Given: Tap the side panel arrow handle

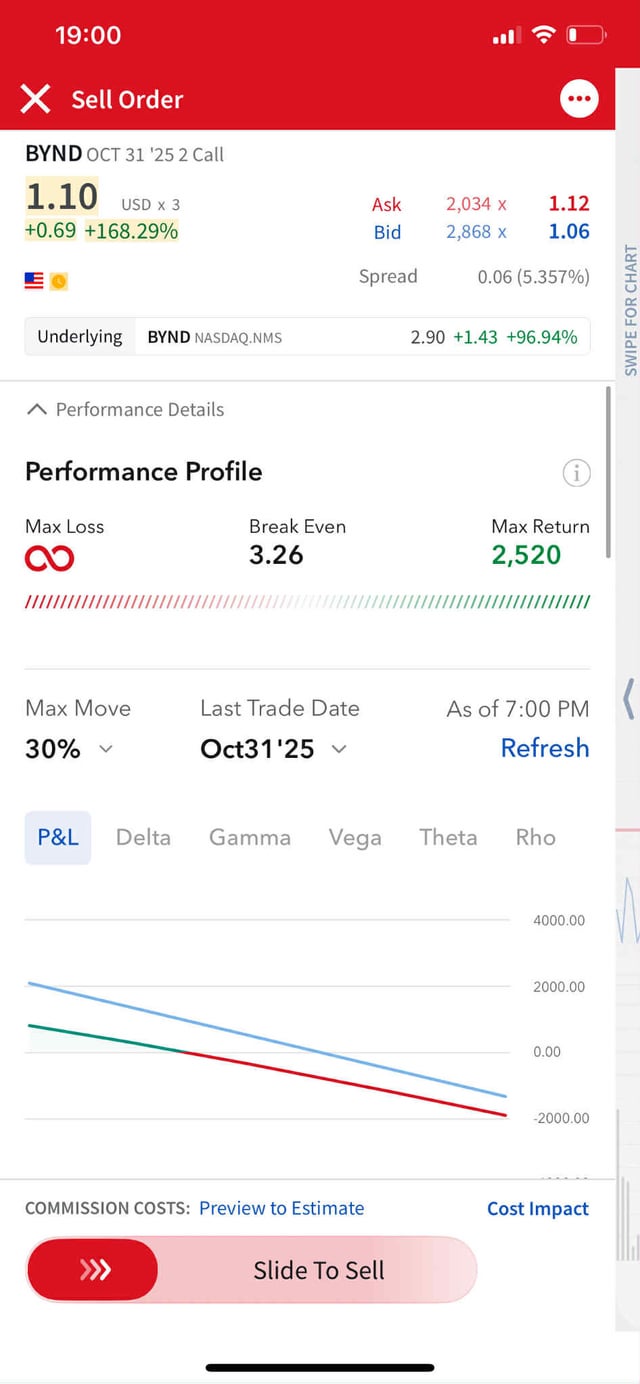Looking at the screenshot, I should tap(628, 698).
